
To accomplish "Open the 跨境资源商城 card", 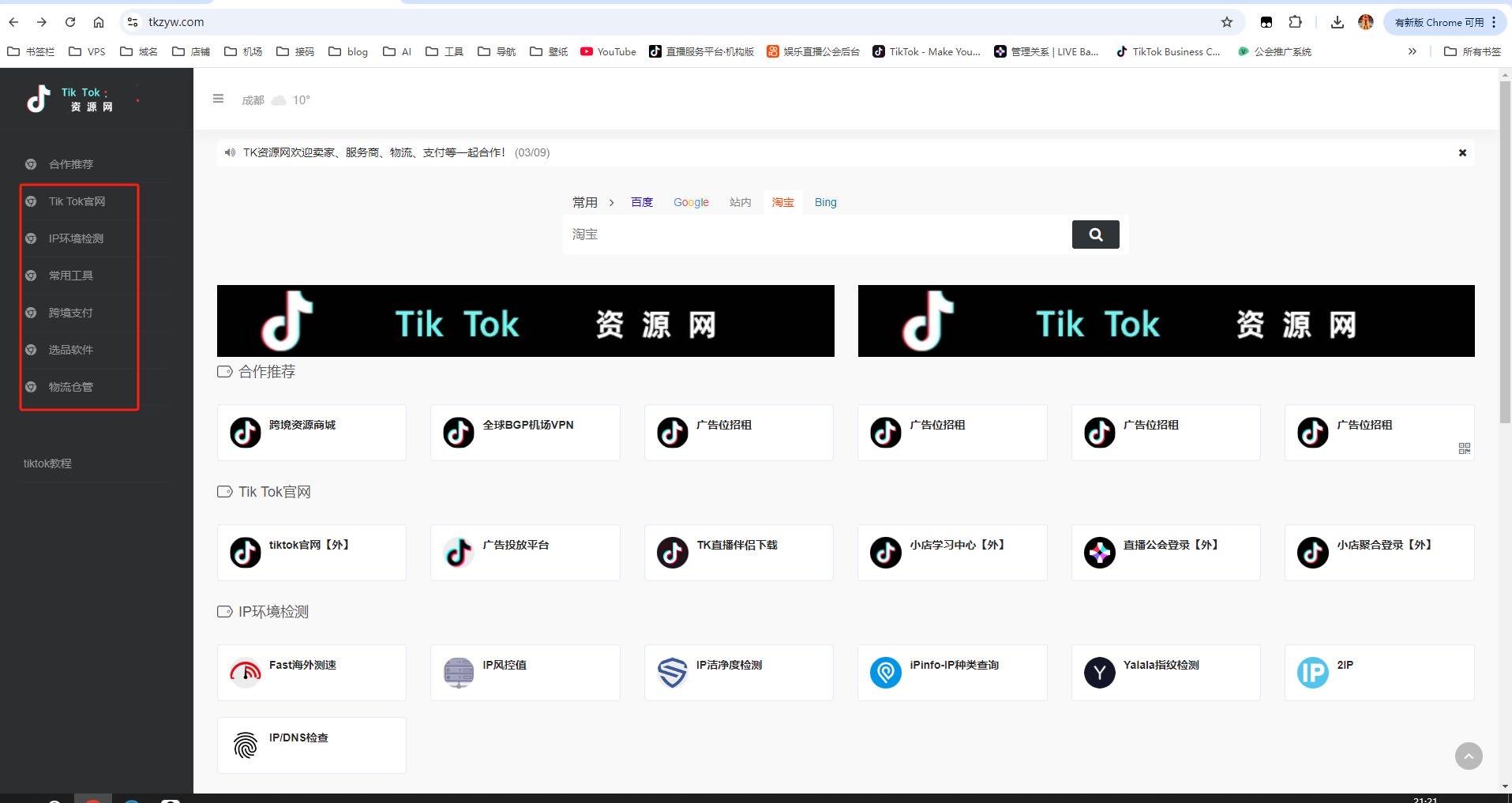I will [x=312, y=433].
